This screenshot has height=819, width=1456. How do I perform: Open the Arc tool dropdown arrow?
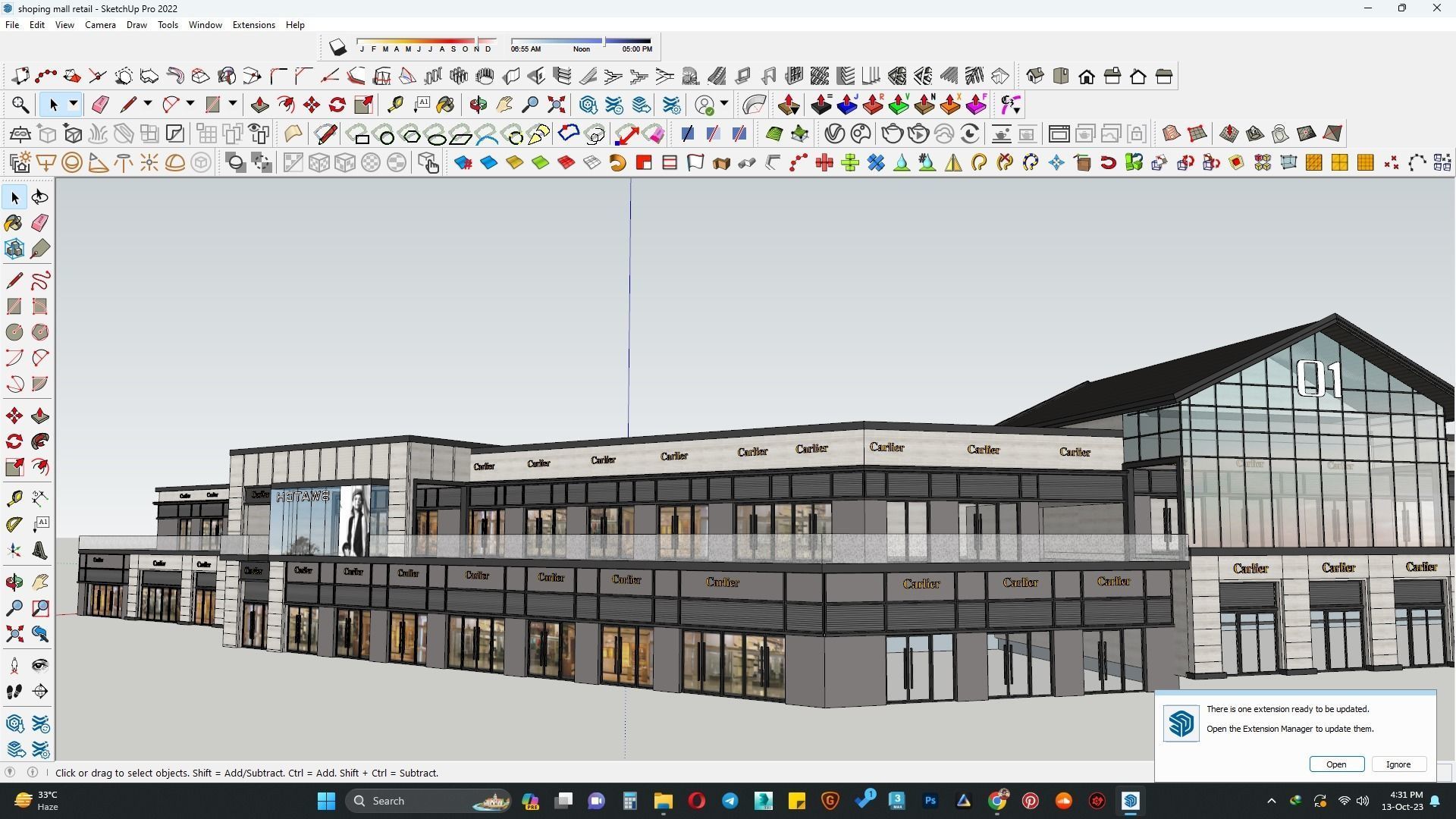click(x=190, y=104)
